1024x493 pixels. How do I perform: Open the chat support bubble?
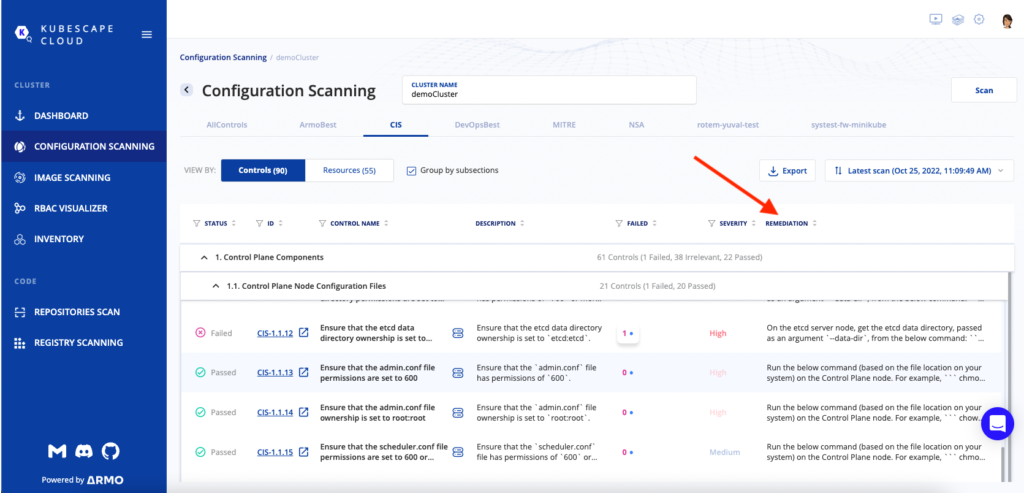point(997,423)
